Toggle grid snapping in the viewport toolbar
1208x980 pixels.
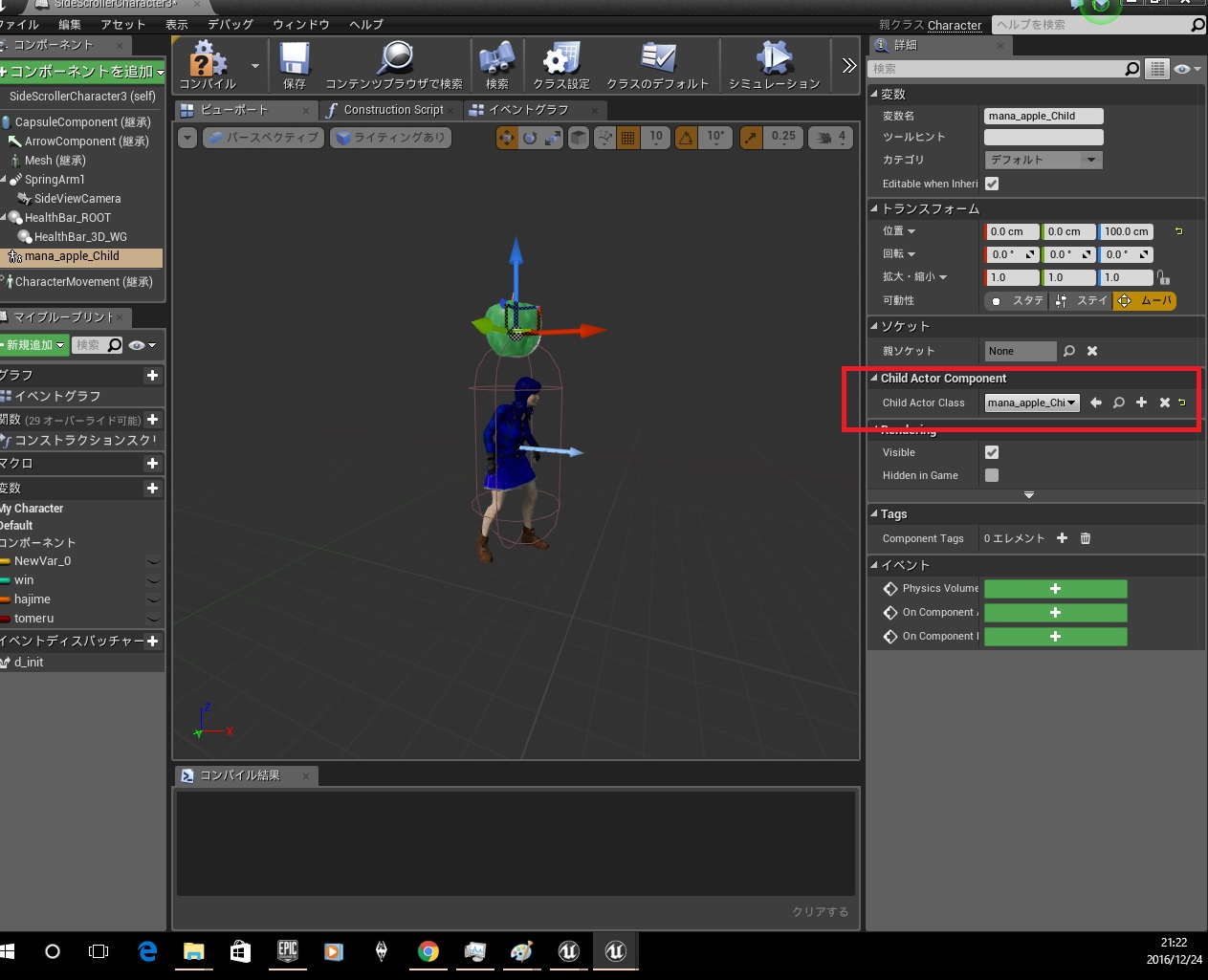coord(628,138)
